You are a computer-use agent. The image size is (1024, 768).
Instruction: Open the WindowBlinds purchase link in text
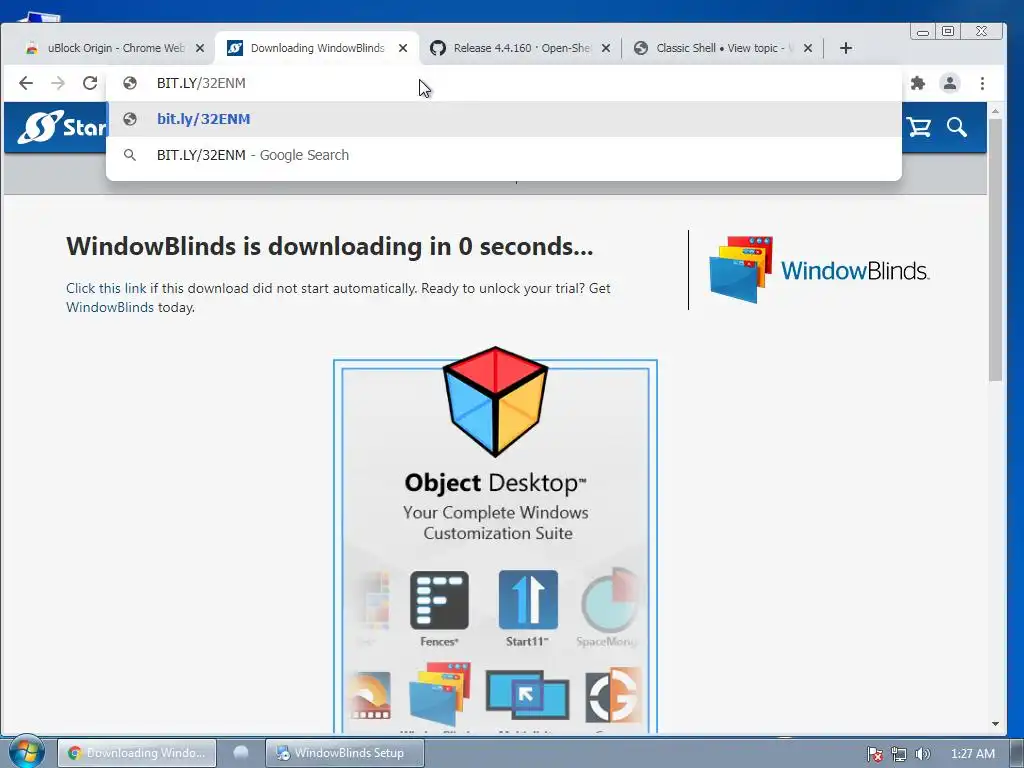[110, 307]
